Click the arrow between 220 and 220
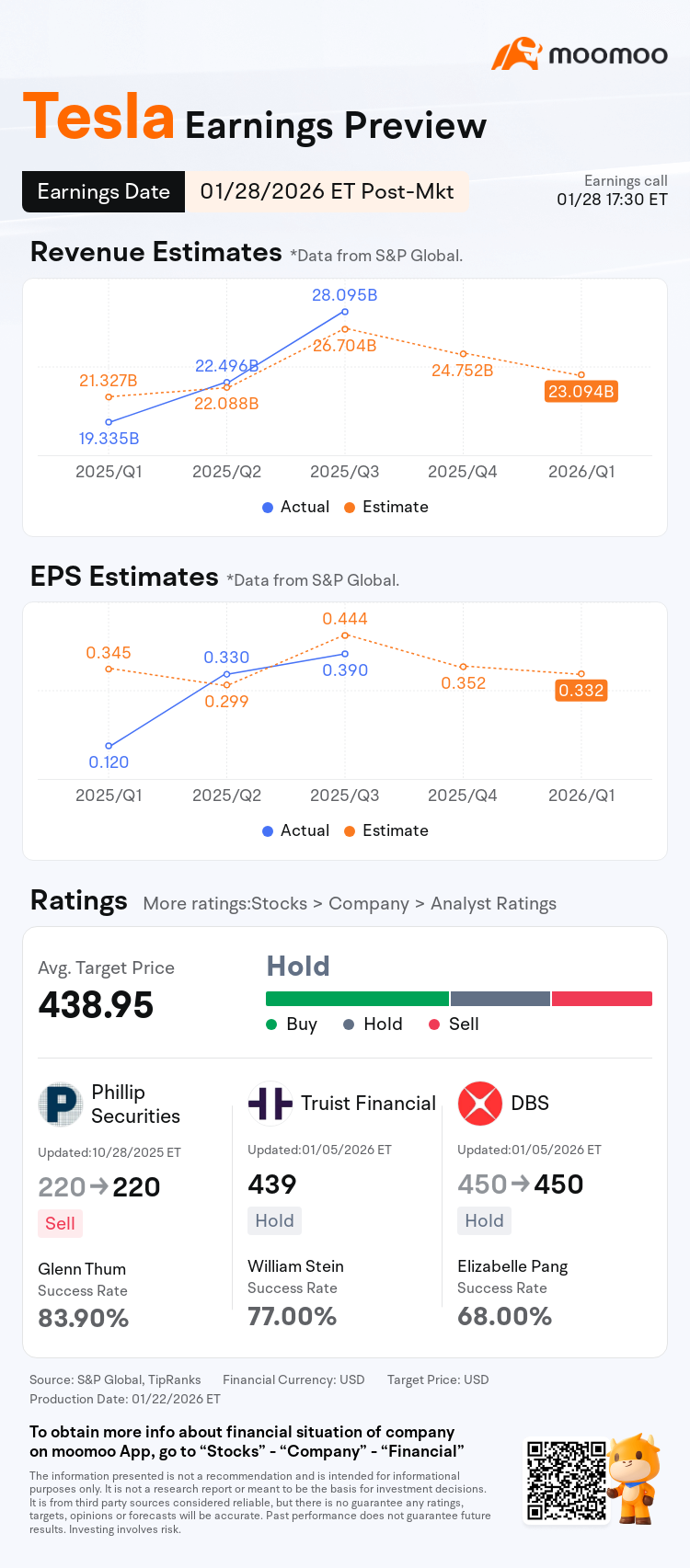The width and height of the screenshot is (690, 1568). (x=99, y=1187)
